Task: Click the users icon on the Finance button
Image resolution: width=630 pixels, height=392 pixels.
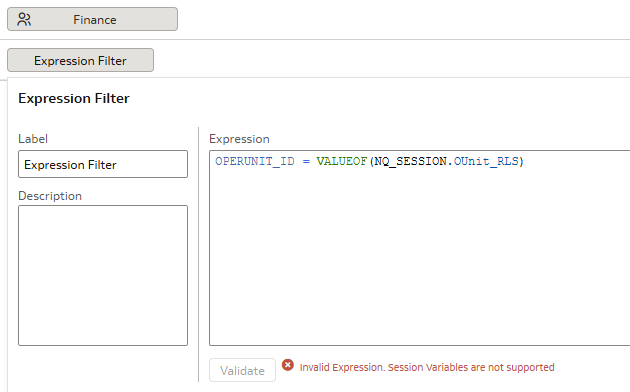Action: click(24, 19)
